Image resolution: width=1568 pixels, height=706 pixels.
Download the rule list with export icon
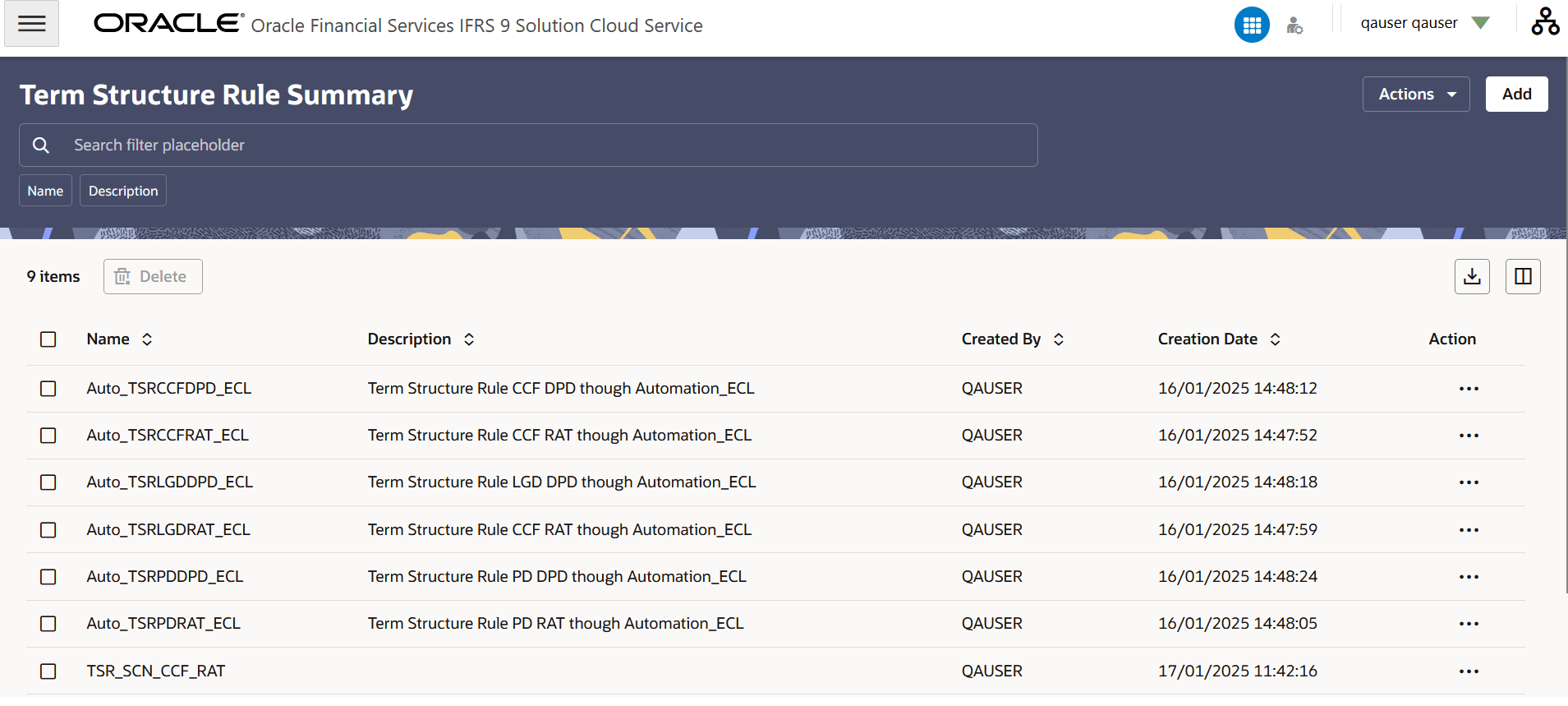coord(1472,277)
